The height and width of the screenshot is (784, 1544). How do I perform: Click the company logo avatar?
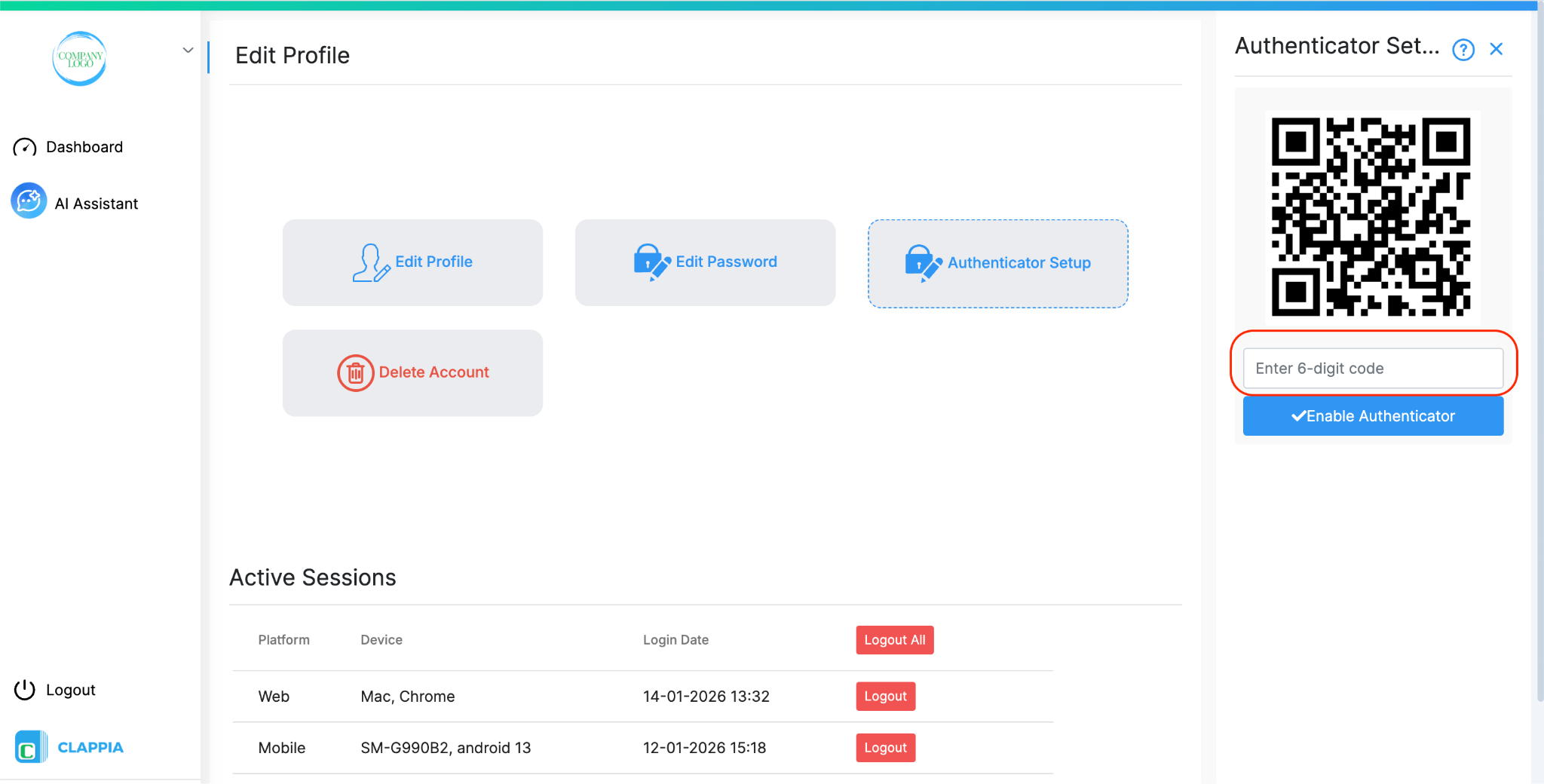pyautogui.click(x=79, y=59)
